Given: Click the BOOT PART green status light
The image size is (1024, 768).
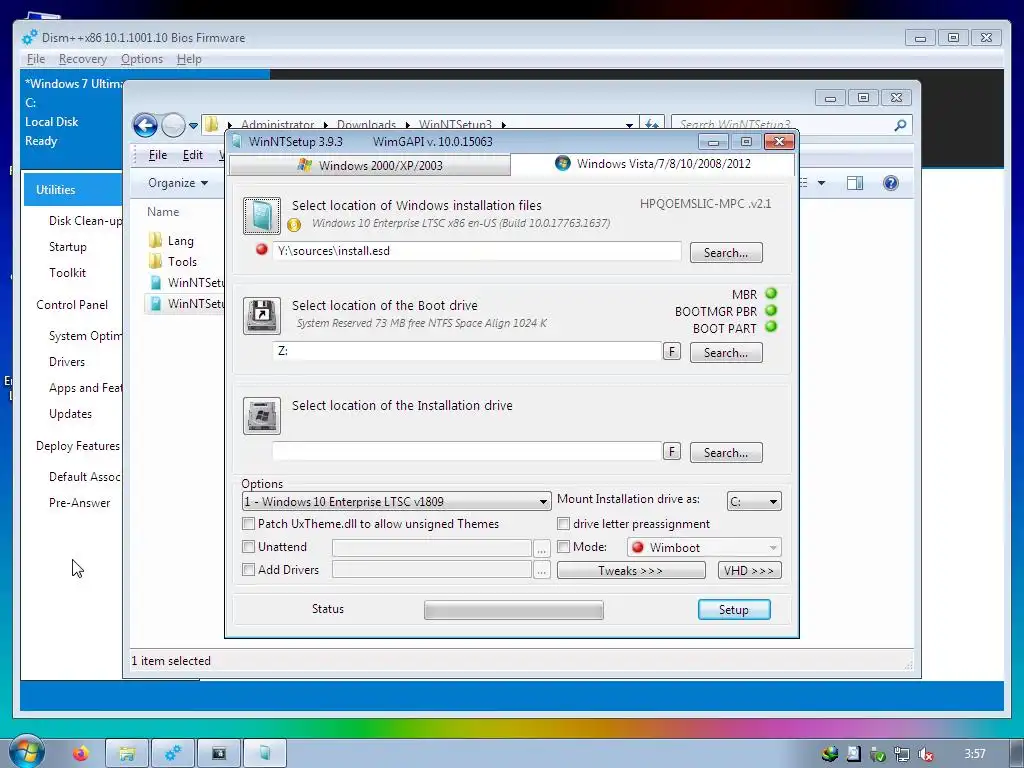Looking at the screenshot, I should tap(771, 327).
